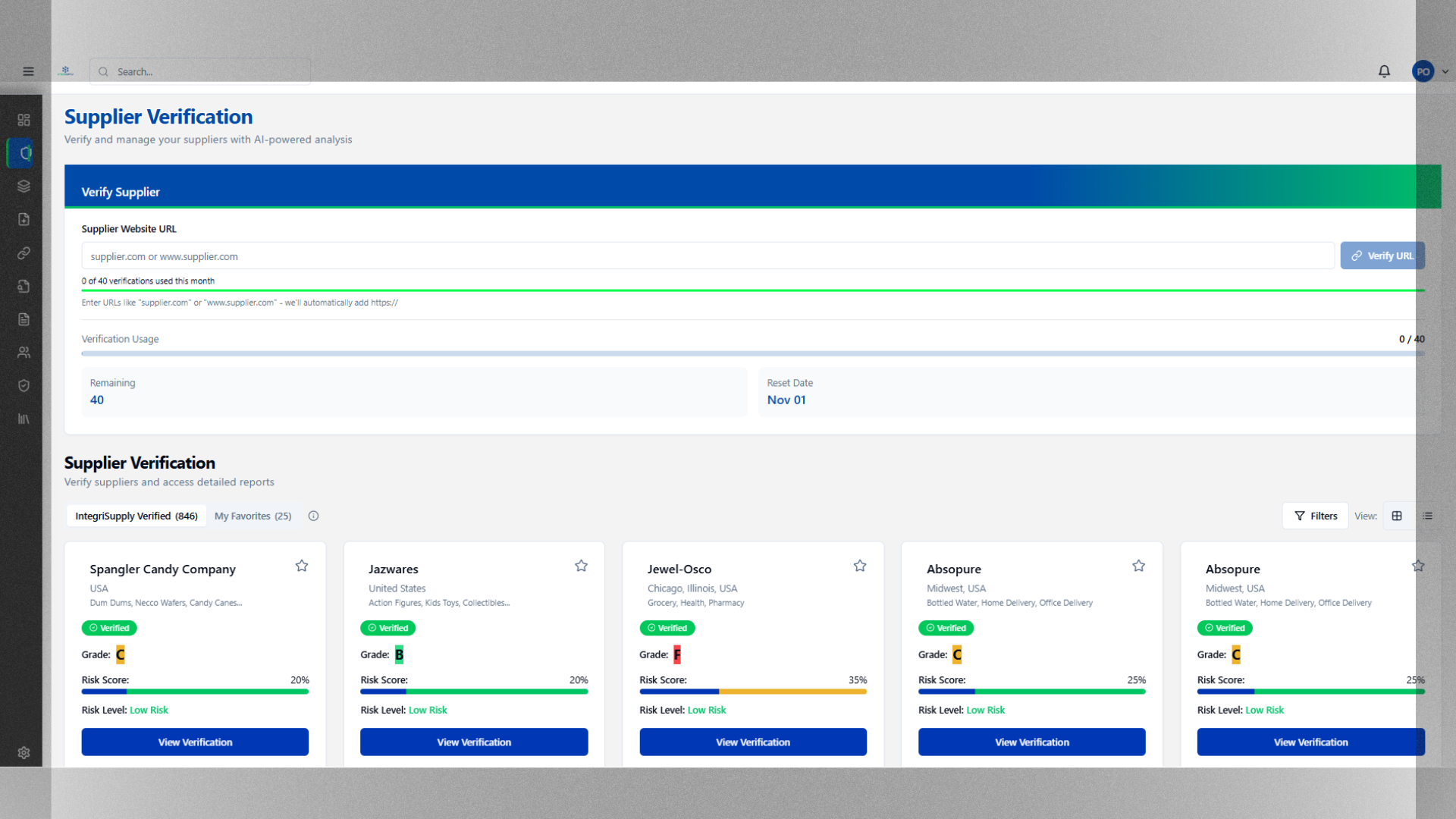Open Settings via the gear icon
This screenshot has width=1456, height=819.
click(23, 752)
